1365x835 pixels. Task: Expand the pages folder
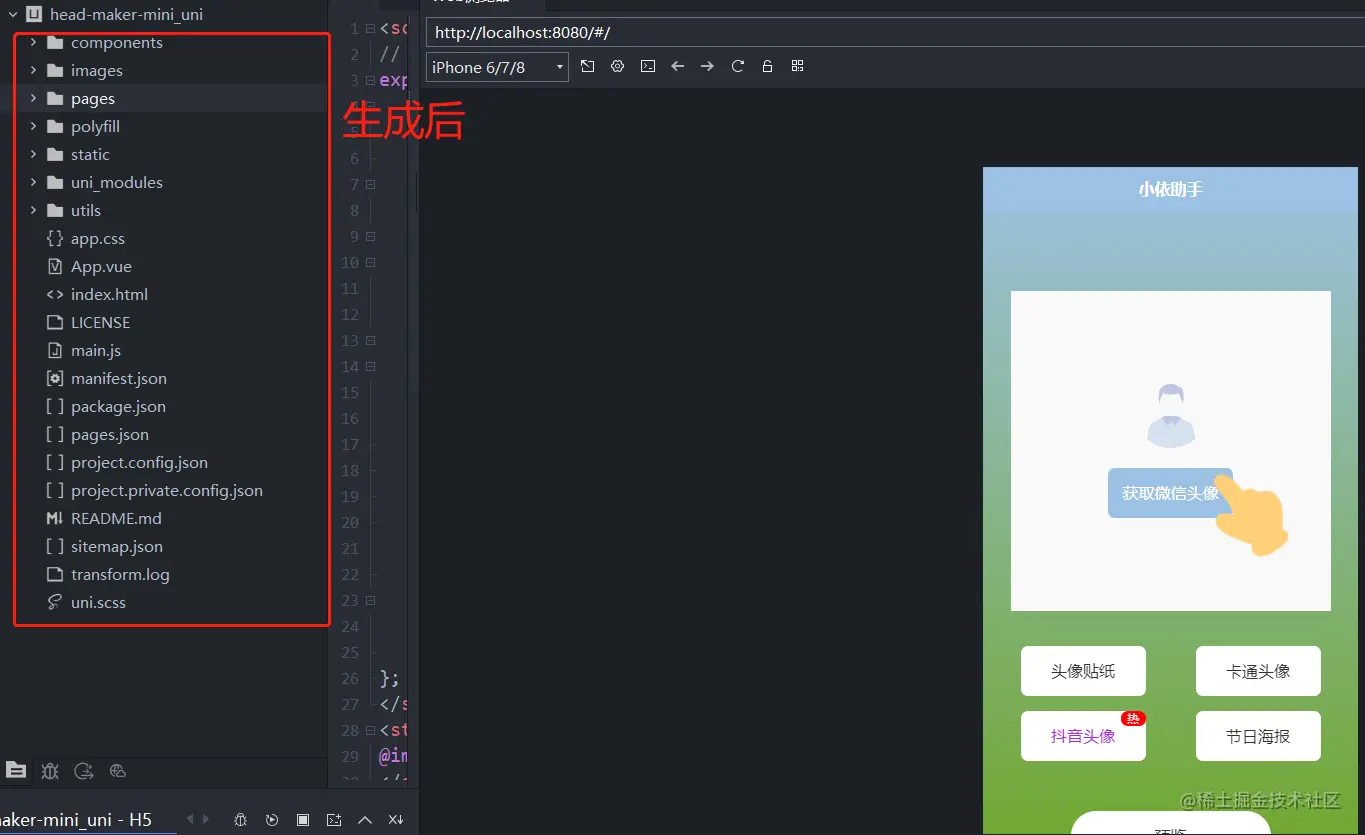click(33, 99)
